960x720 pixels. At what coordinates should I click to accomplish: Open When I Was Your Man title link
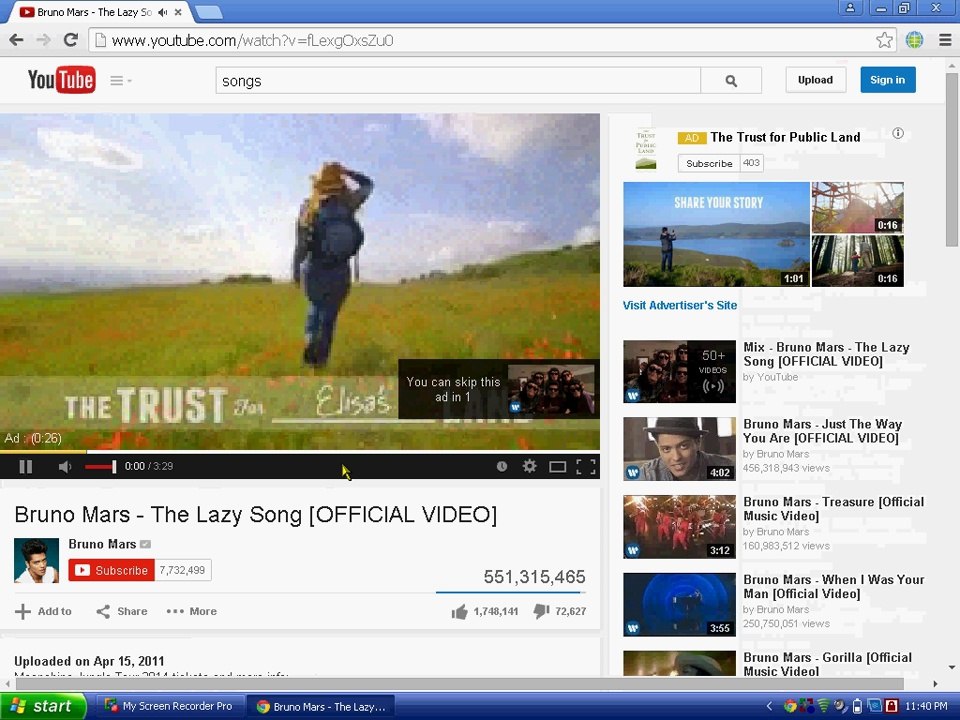[833, 587]
